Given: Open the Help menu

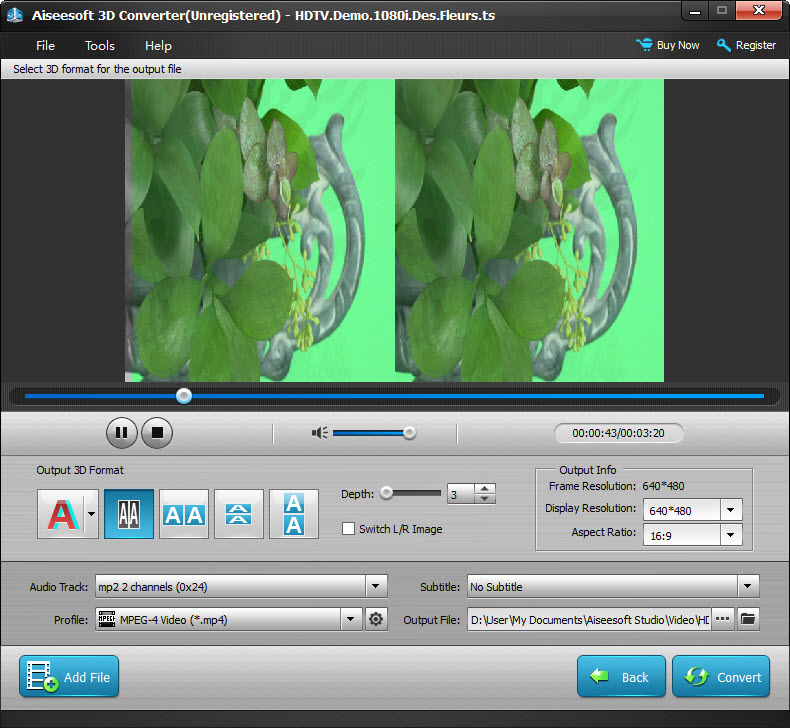Looking at the screenshot, I should click(x=158, y=45).
